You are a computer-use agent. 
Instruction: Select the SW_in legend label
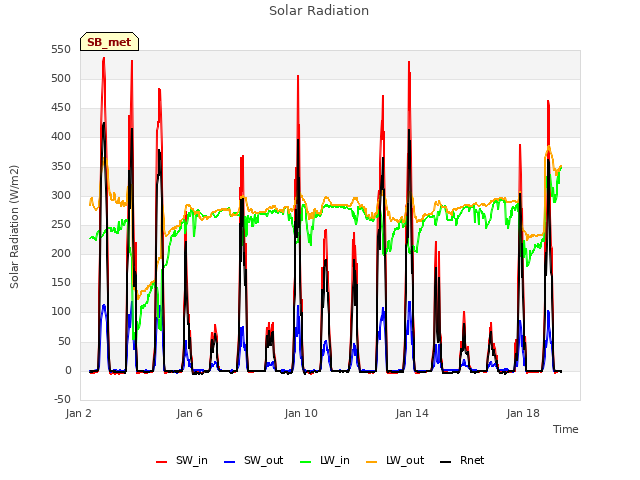click(192, 460)
